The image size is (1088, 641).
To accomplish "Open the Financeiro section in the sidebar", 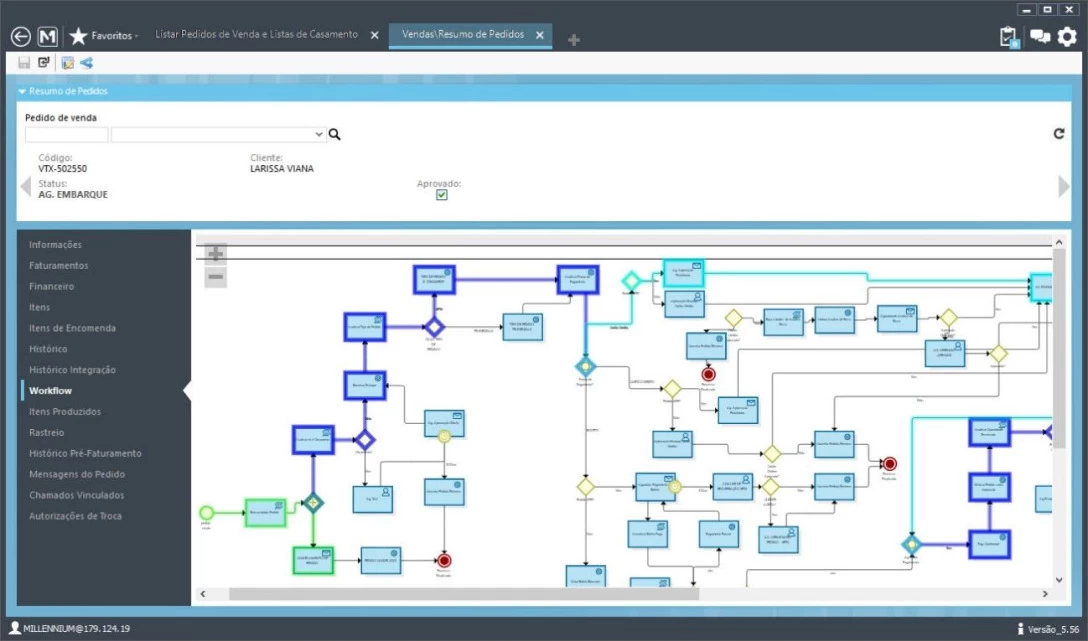I will (x=51, y=287).
